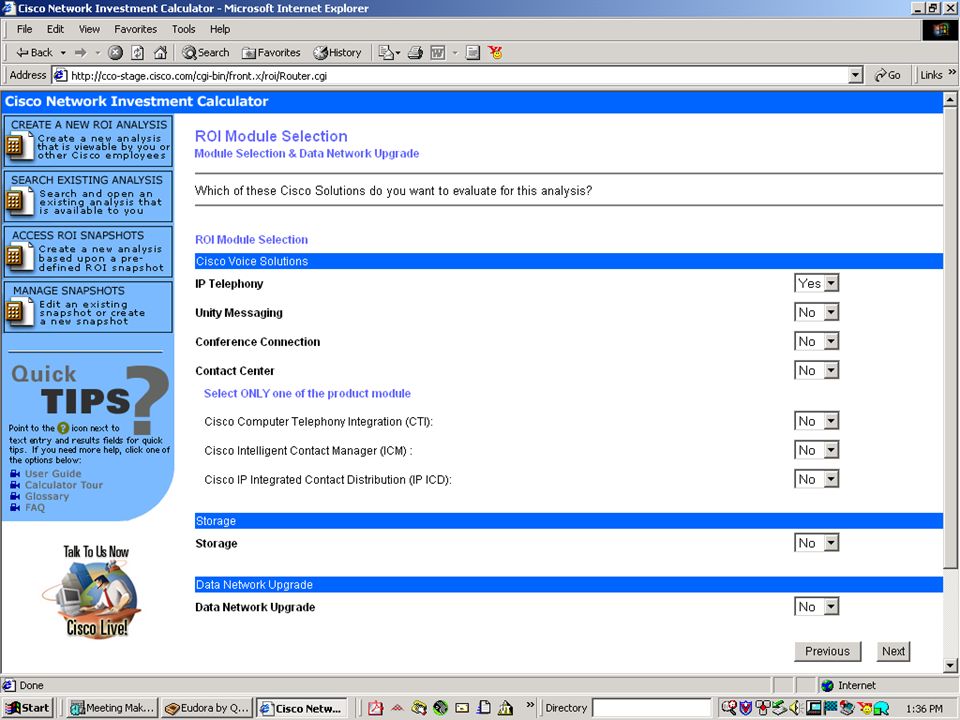Screen dimensions: 960x720
Task: Click the Discuss toolbar icon
Action: [x=473, y=53]
